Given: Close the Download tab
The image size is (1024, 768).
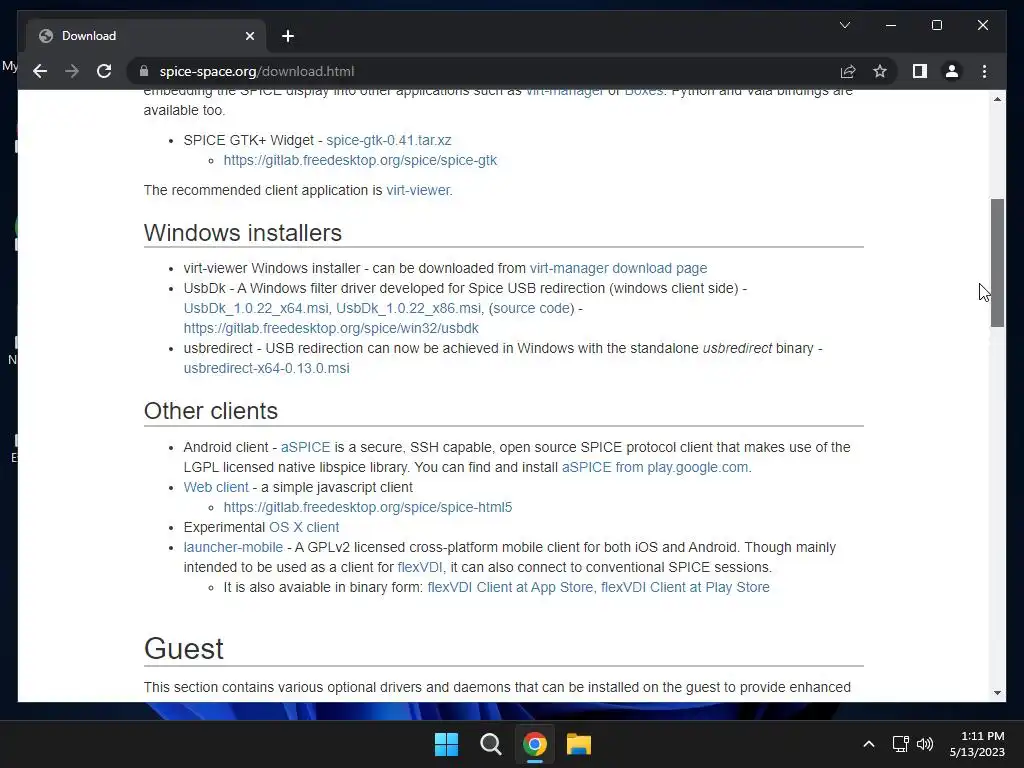Looking at the screenshot, I should point(249,36).
